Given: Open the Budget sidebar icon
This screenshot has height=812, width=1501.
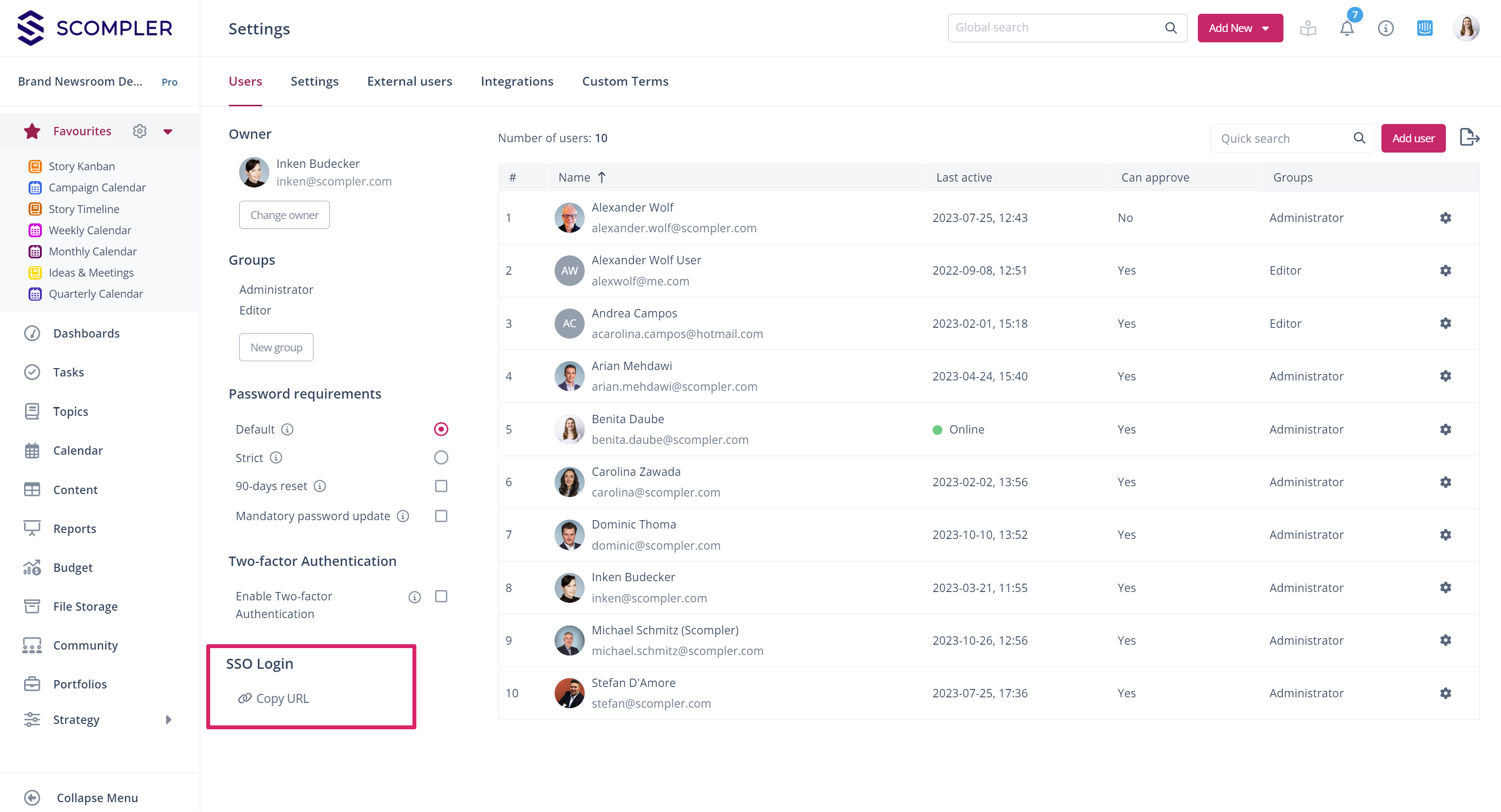Looking at the screenshot, I should [x=32, y=567].
